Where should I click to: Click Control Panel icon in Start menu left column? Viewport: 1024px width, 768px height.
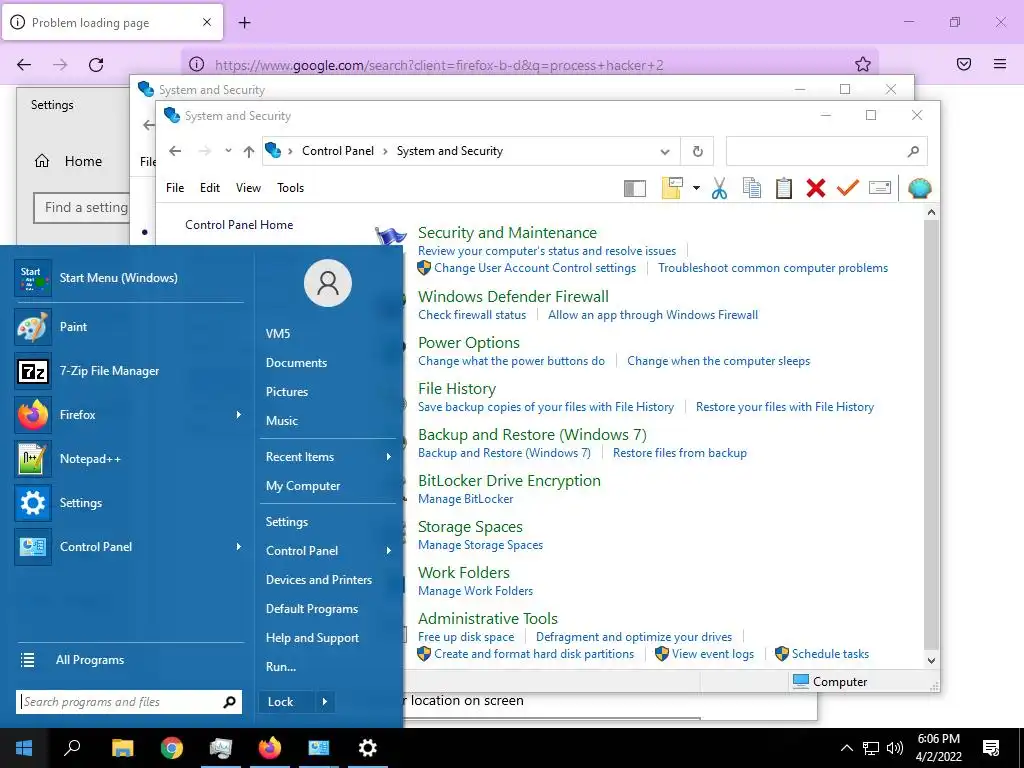pos(33,547)
